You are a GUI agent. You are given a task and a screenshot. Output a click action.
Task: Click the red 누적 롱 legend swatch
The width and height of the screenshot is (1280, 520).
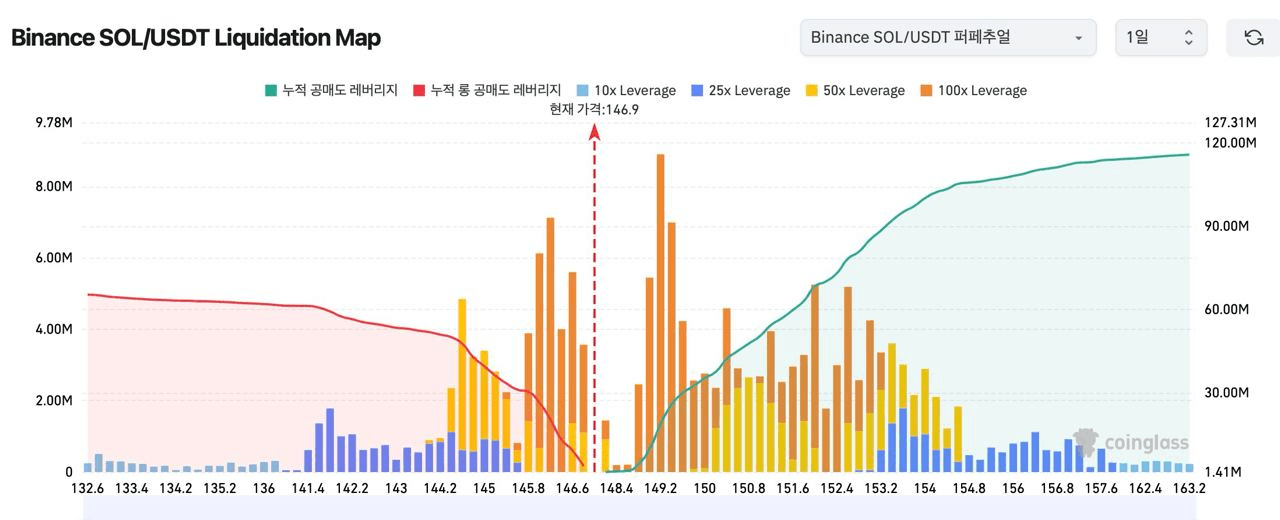click(418, 90)
